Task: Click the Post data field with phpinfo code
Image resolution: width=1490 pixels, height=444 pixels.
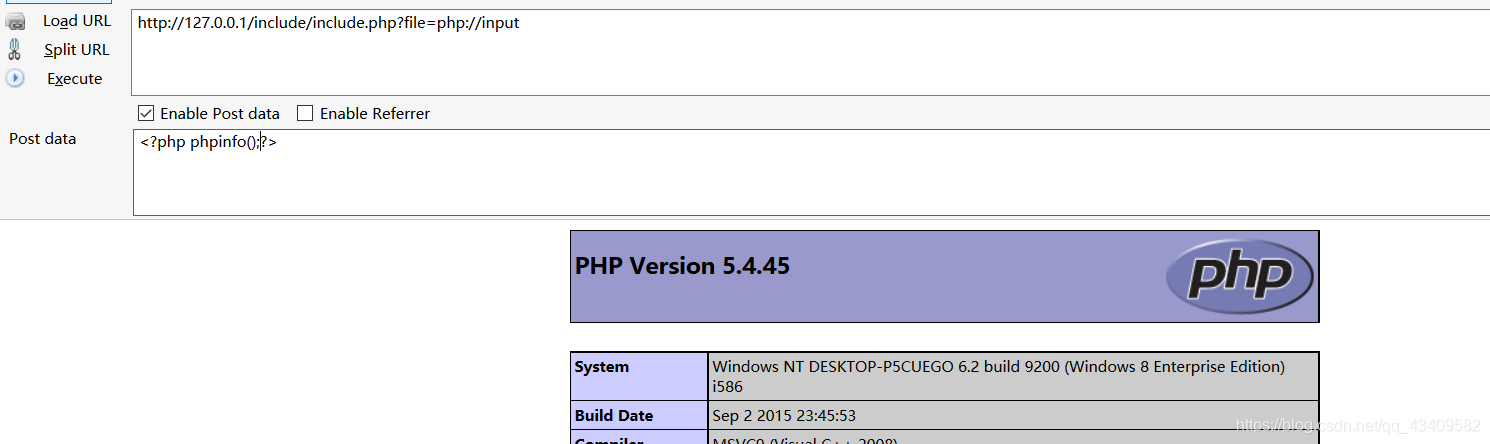Action: (810, 172)
